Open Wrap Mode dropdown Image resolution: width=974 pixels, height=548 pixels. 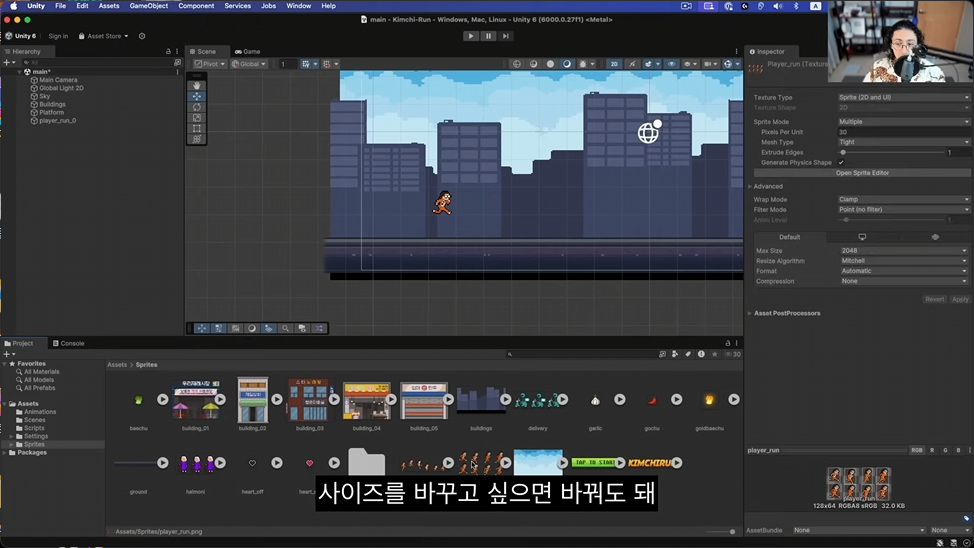pyautogui.click(x=903, y=199)
